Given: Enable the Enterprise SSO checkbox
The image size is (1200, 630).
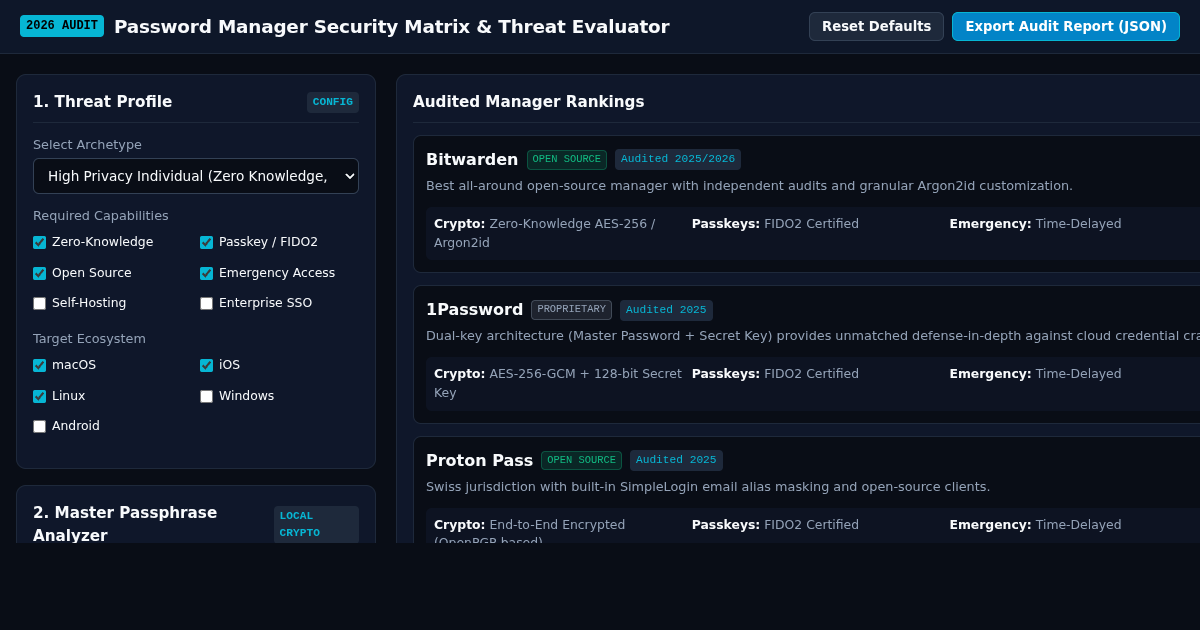Looking at the screenshot, I should pos(206,303).
